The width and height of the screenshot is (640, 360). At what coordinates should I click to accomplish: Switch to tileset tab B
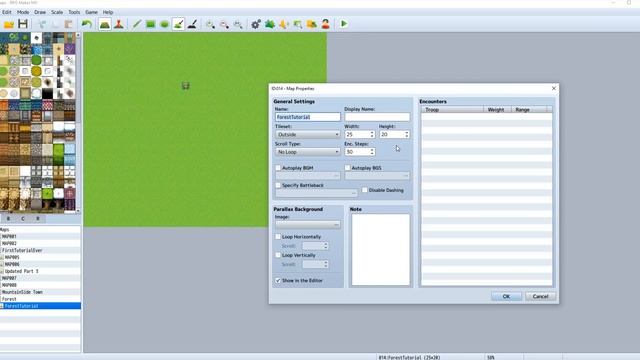click(8, 219)
